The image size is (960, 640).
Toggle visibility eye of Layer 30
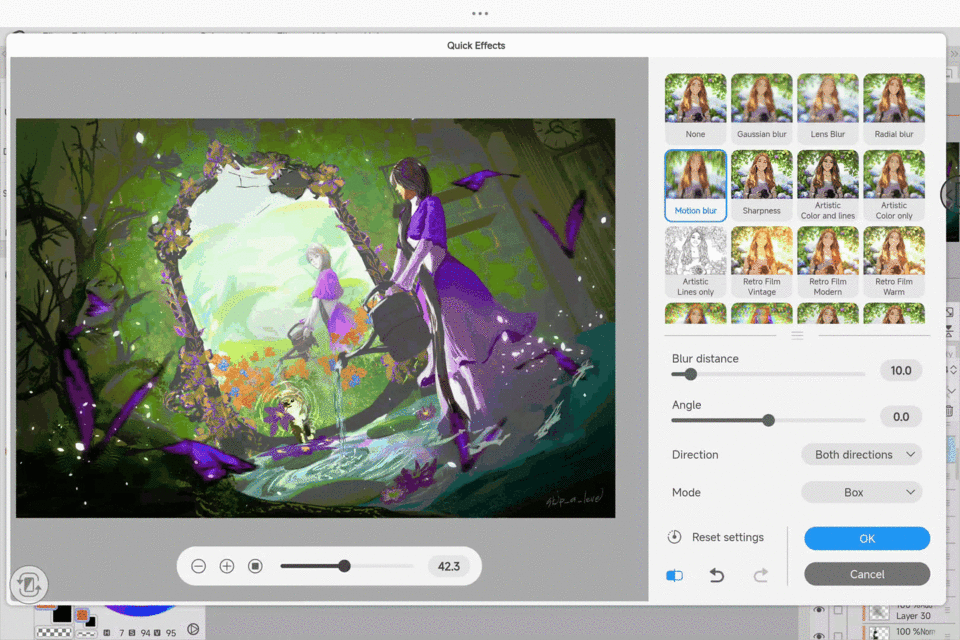(x=819, y=610)
